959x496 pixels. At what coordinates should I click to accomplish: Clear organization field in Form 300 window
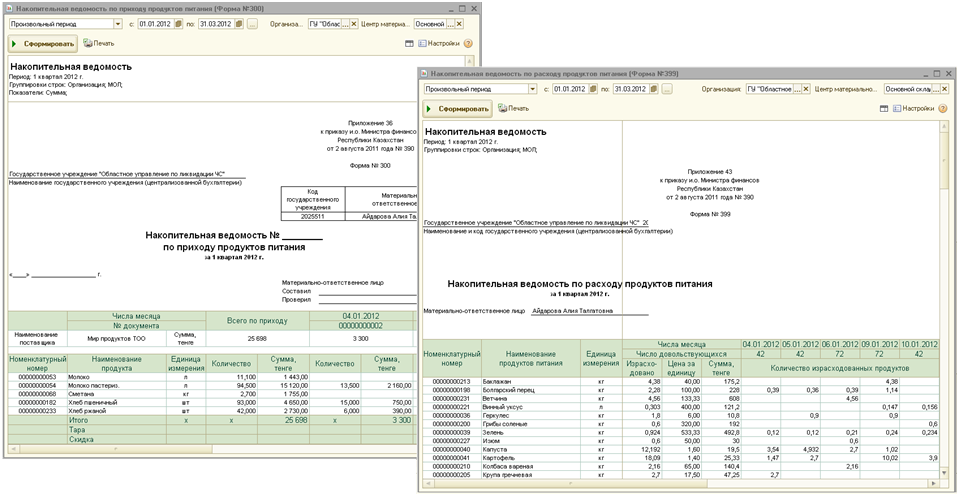tap(354, 23)
